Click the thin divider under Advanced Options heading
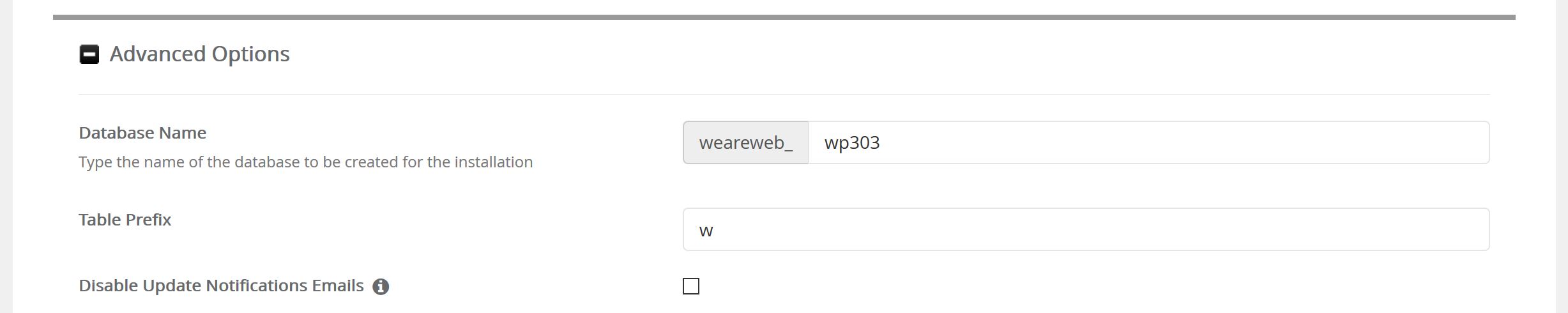The image size is (1568, 313). coord(784,95)
